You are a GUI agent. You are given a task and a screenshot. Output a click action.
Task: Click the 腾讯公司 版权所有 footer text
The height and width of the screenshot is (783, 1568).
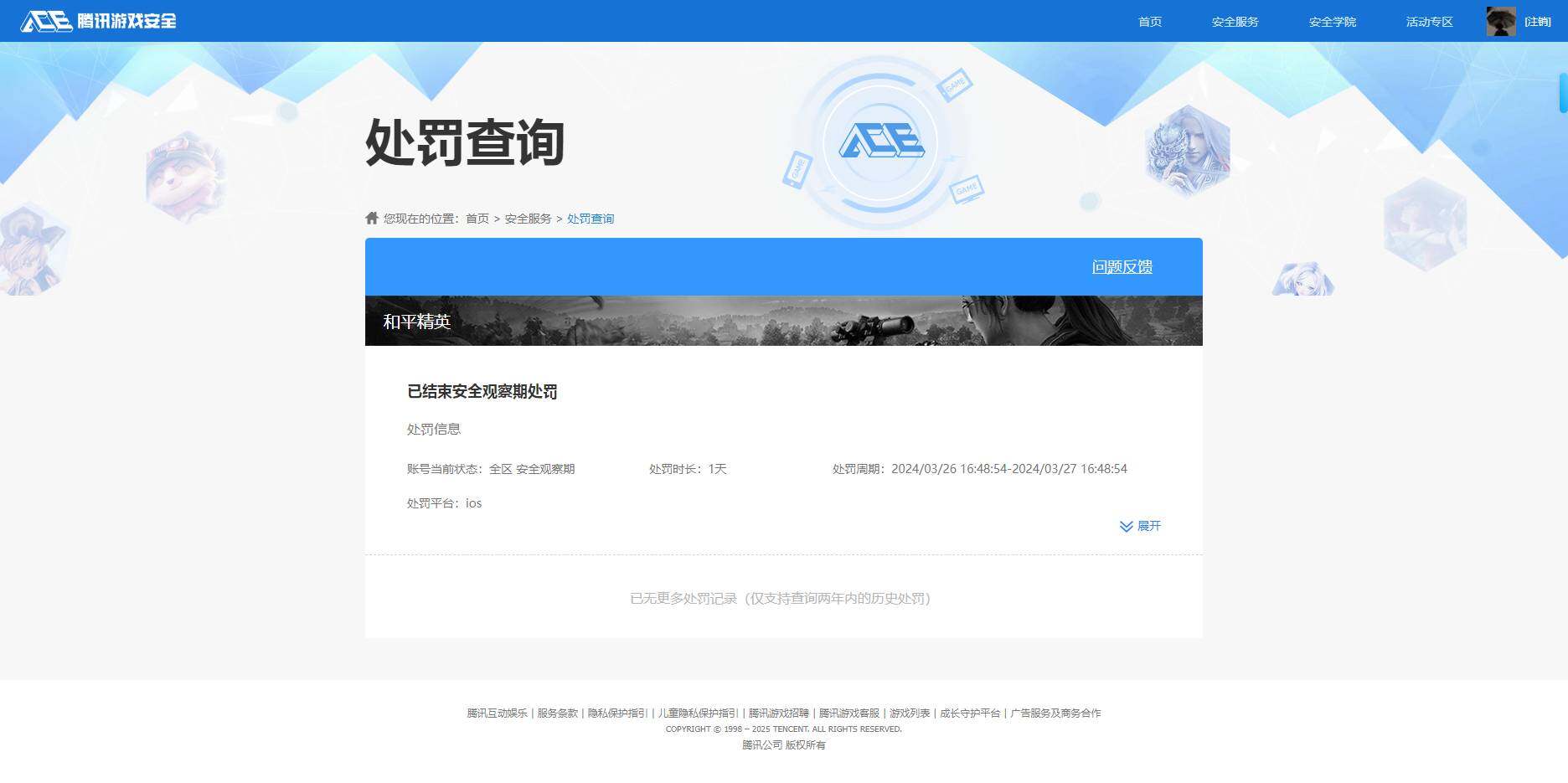(x=784, y=745)
